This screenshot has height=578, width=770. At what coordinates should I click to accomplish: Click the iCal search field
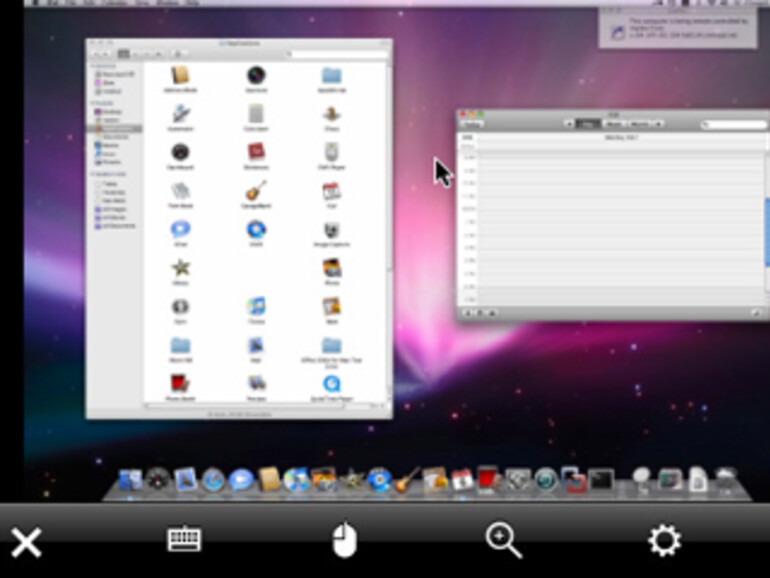[733, 124]
